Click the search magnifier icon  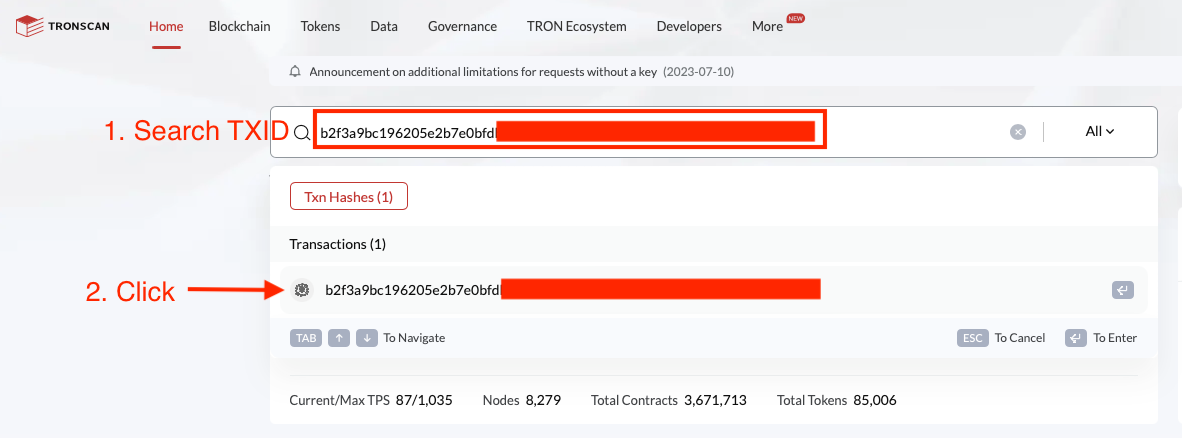pos(302,133)
